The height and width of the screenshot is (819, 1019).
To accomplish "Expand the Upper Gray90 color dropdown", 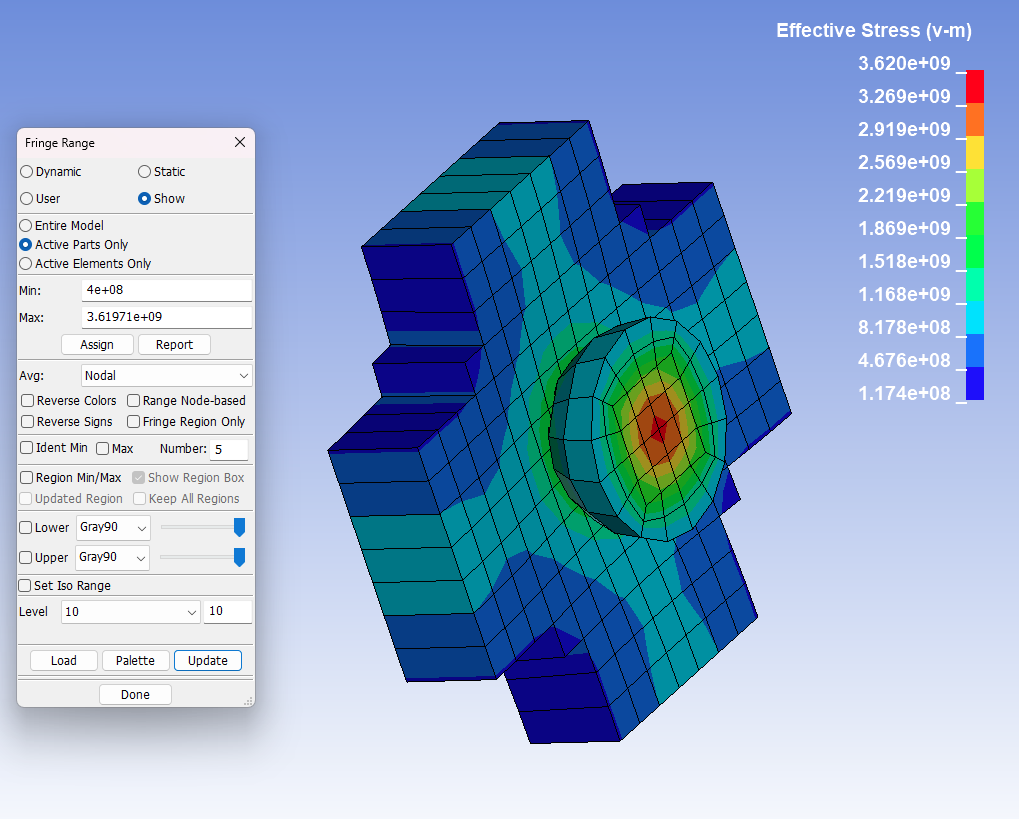I will click(x=112, y=558).
